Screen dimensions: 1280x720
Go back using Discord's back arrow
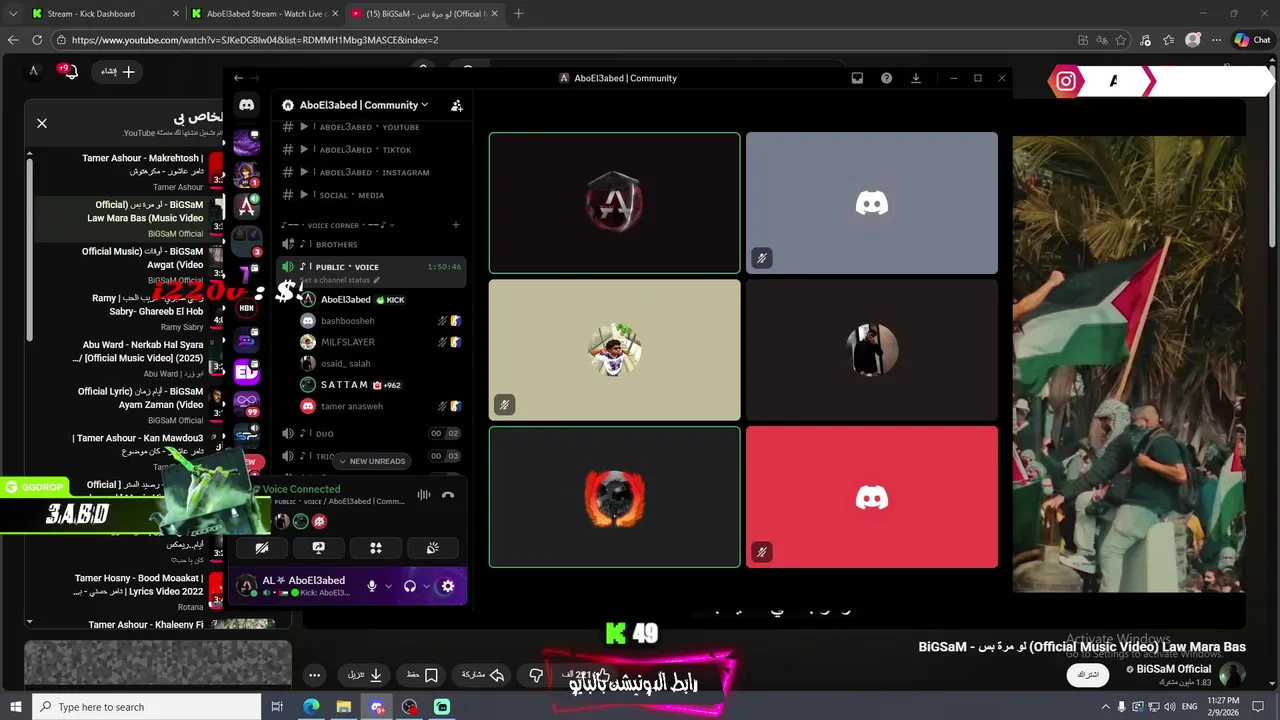click(238, 78)
